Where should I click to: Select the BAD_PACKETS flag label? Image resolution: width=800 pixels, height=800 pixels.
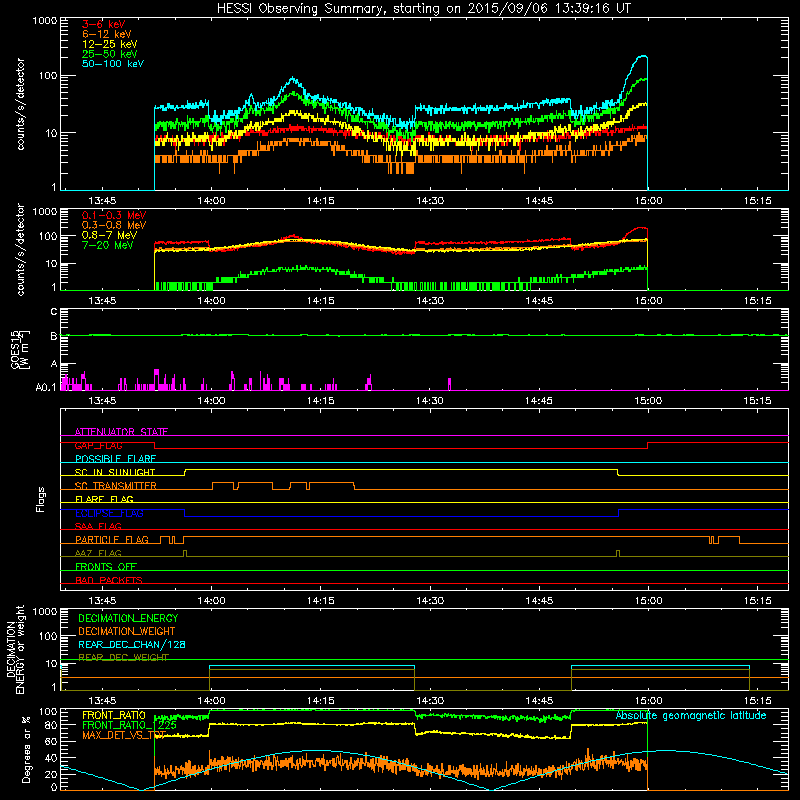pos(109,581)
